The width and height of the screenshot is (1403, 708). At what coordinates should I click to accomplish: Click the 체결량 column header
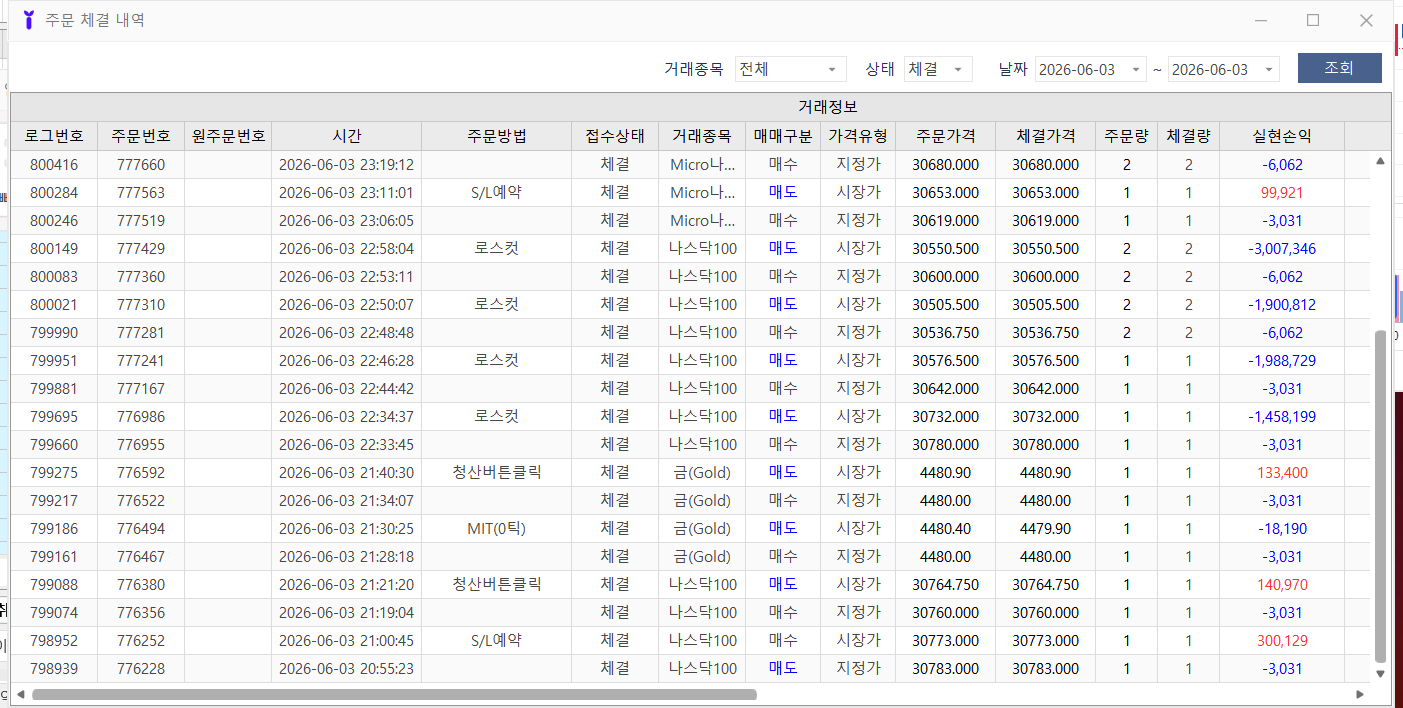[x=1189, y=136]
